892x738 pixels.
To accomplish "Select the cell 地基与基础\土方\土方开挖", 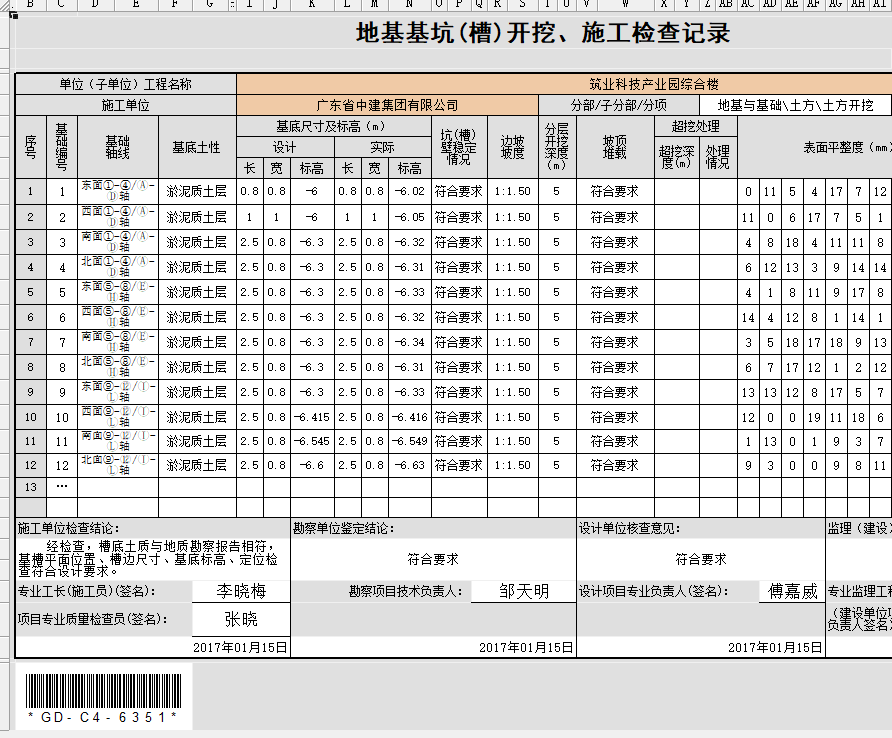I will (x=795, y=105).
